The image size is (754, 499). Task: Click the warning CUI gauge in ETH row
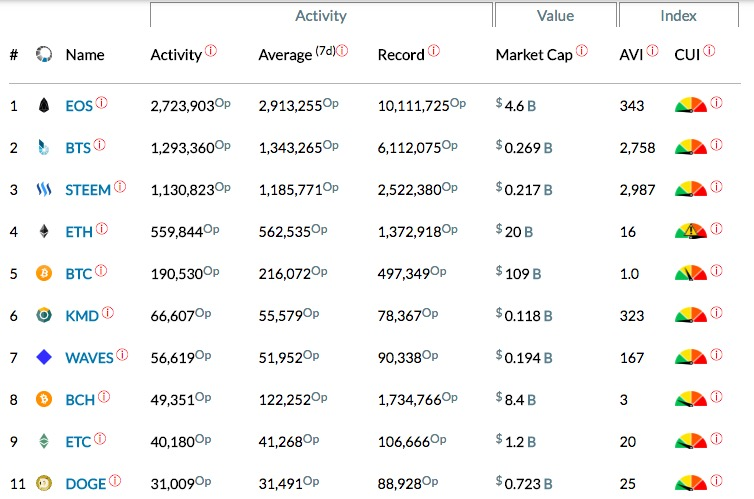(x=691, y=231)
